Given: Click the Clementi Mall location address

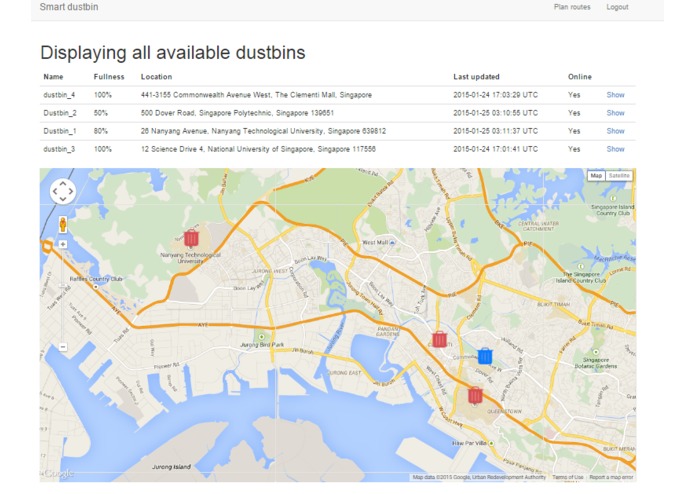Looking at the screenshot, I should (256, 95).
